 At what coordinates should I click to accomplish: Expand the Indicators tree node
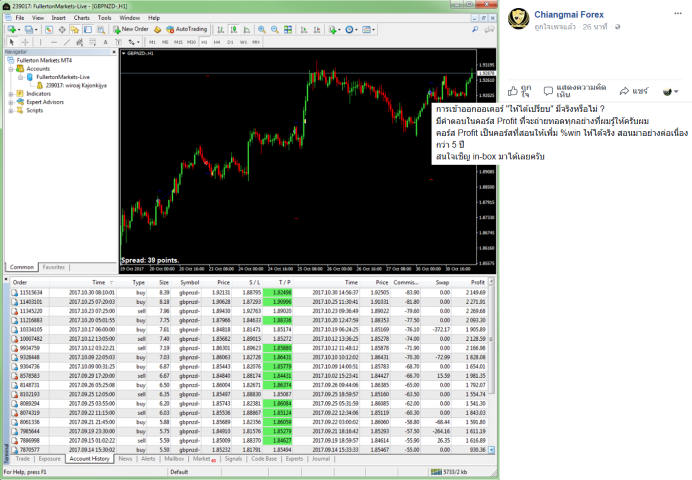(x=11, y=94)
